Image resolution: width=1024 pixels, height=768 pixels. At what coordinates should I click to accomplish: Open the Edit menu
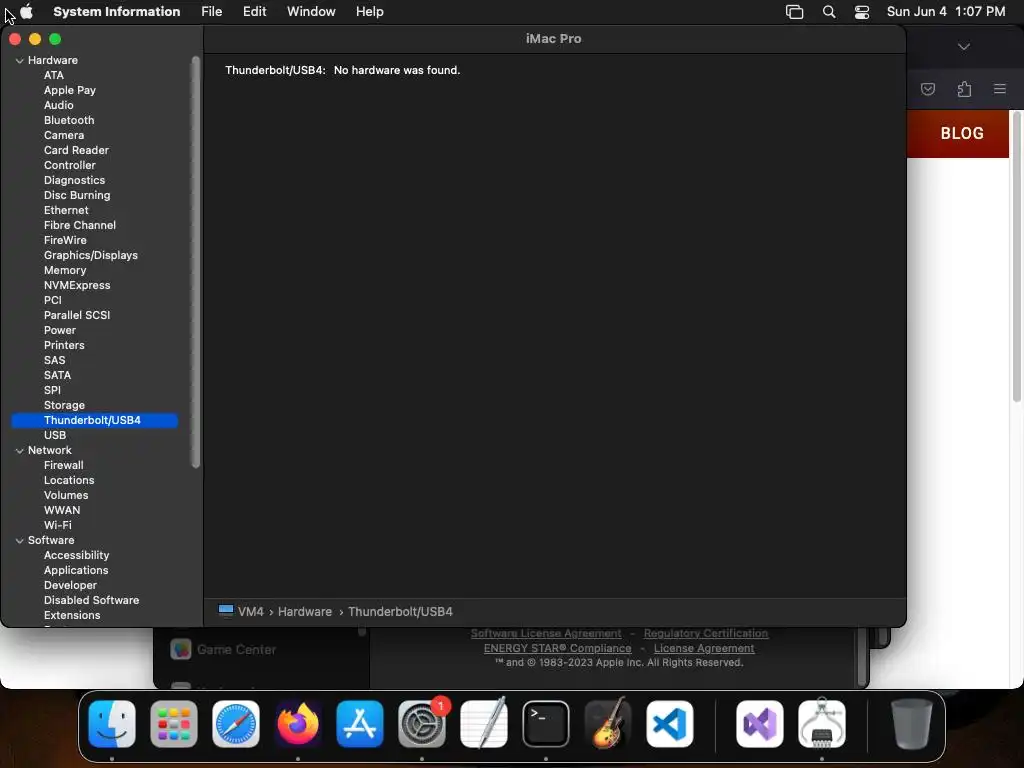[x=255, y=11]
